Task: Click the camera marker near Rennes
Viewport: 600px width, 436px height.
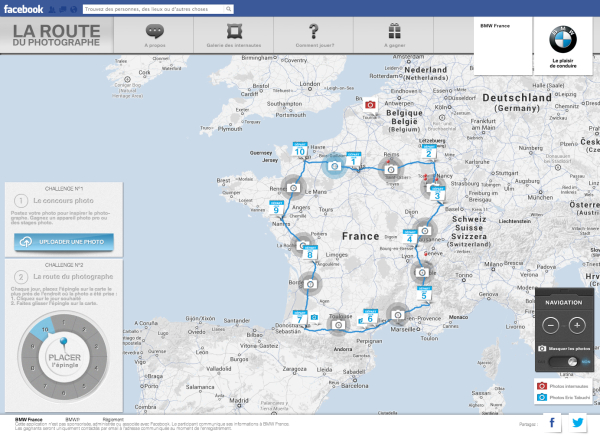Action: (293, 188)
